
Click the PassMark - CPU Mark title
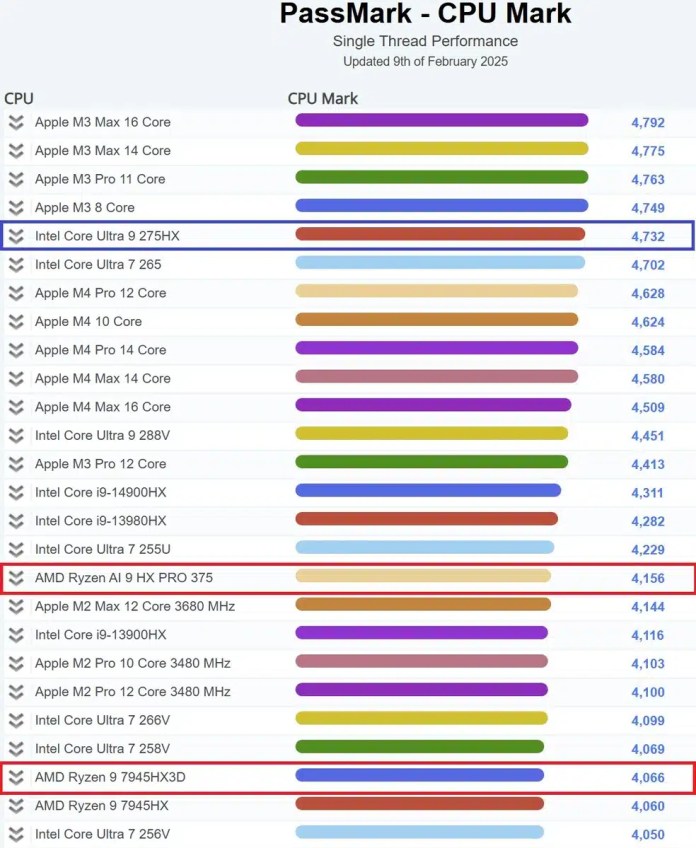426,14
